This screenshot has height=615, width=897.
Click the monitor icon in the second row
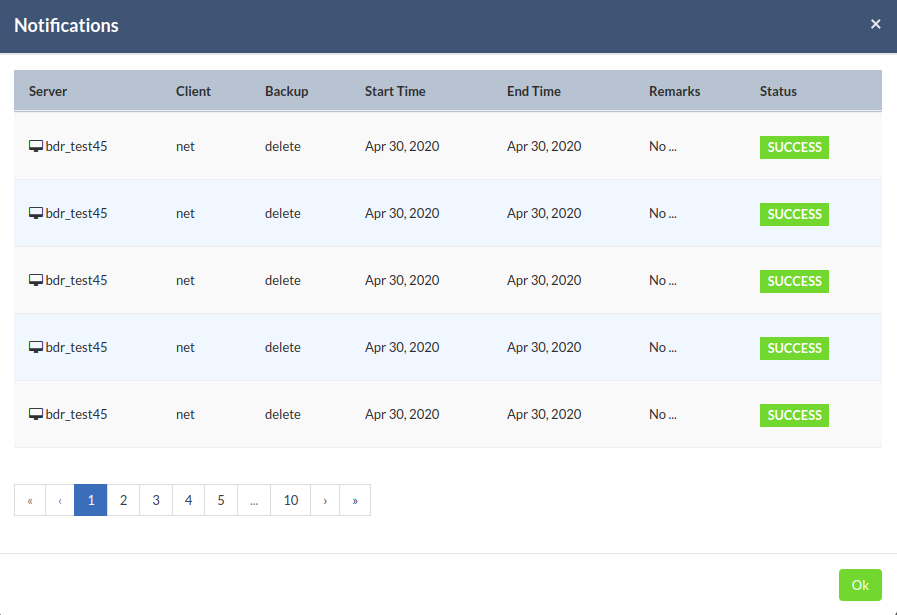click(36, 213)
